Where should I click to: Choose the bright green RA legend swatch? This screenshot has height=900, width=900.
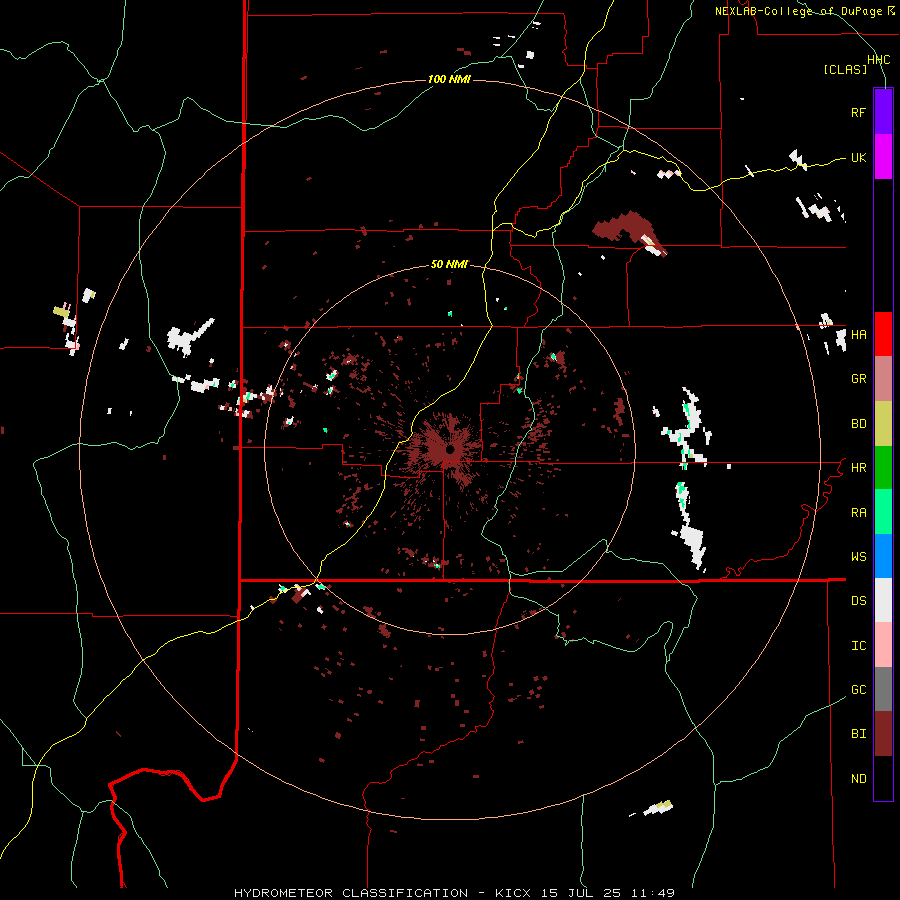[x=883, y=512]
